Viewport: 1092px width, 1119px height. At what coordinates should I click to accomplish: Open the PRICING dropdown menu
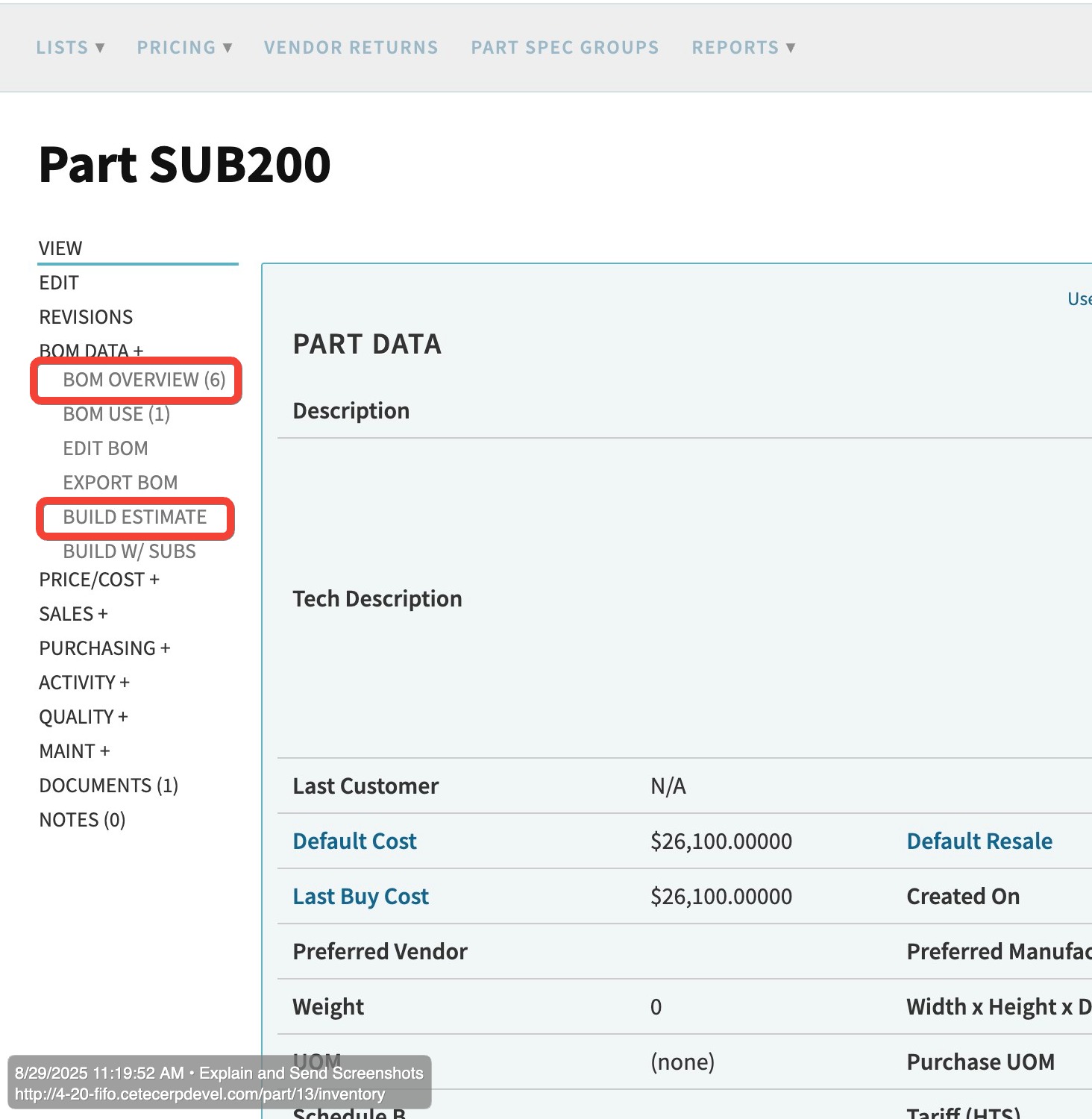pyautogui.click(x=184, y=47)
